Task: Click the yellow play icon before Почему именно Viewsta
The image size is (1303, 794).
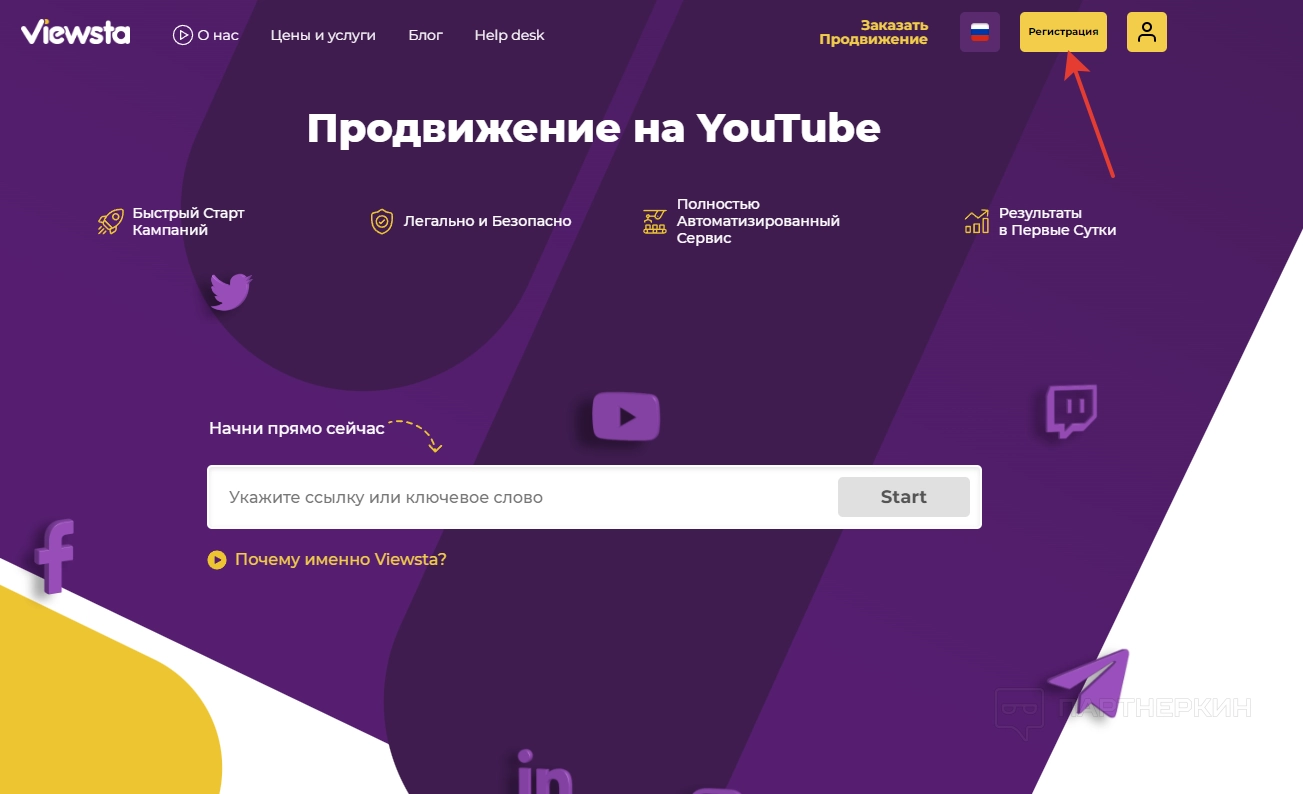Action: tap(217, 560)
